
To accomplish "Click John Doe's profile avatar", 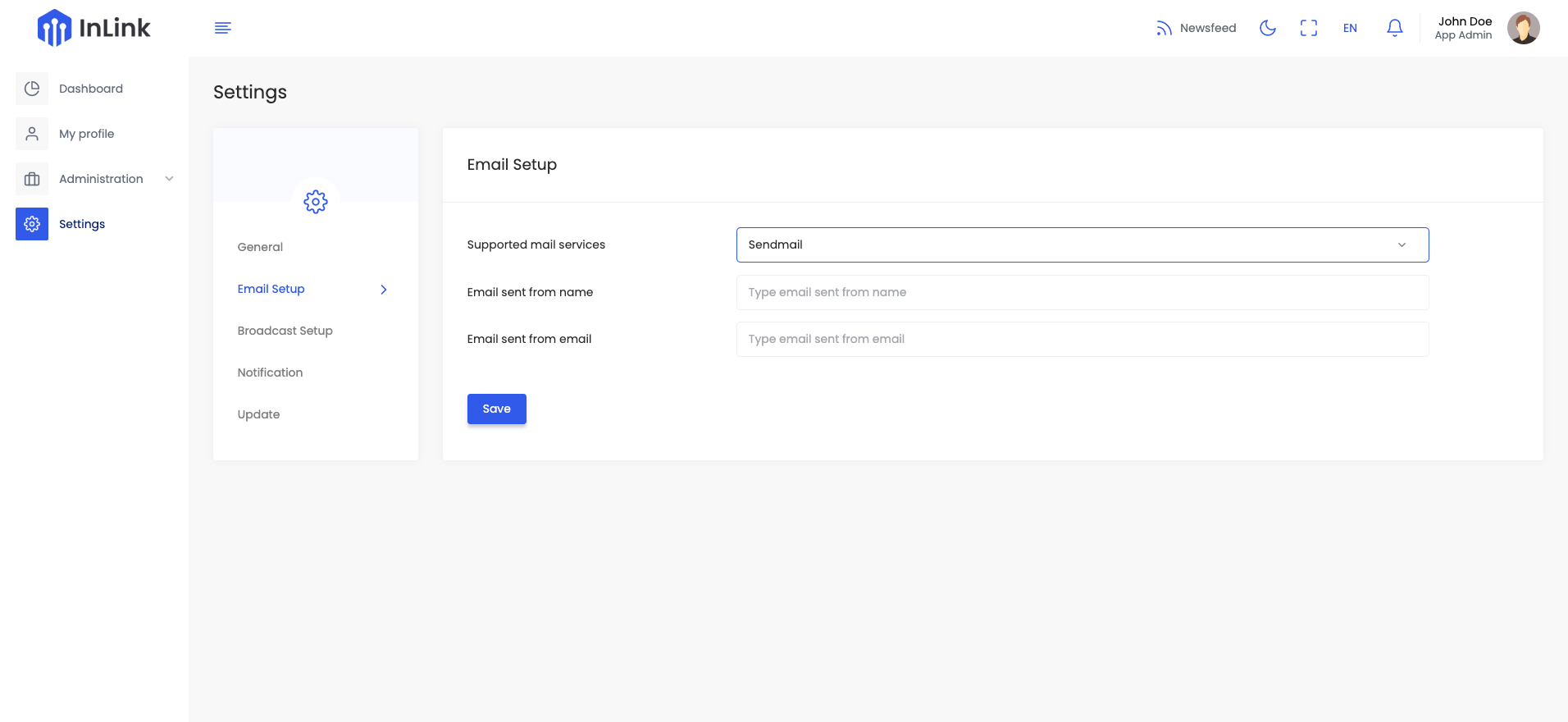I will (x=1523, y=28).
